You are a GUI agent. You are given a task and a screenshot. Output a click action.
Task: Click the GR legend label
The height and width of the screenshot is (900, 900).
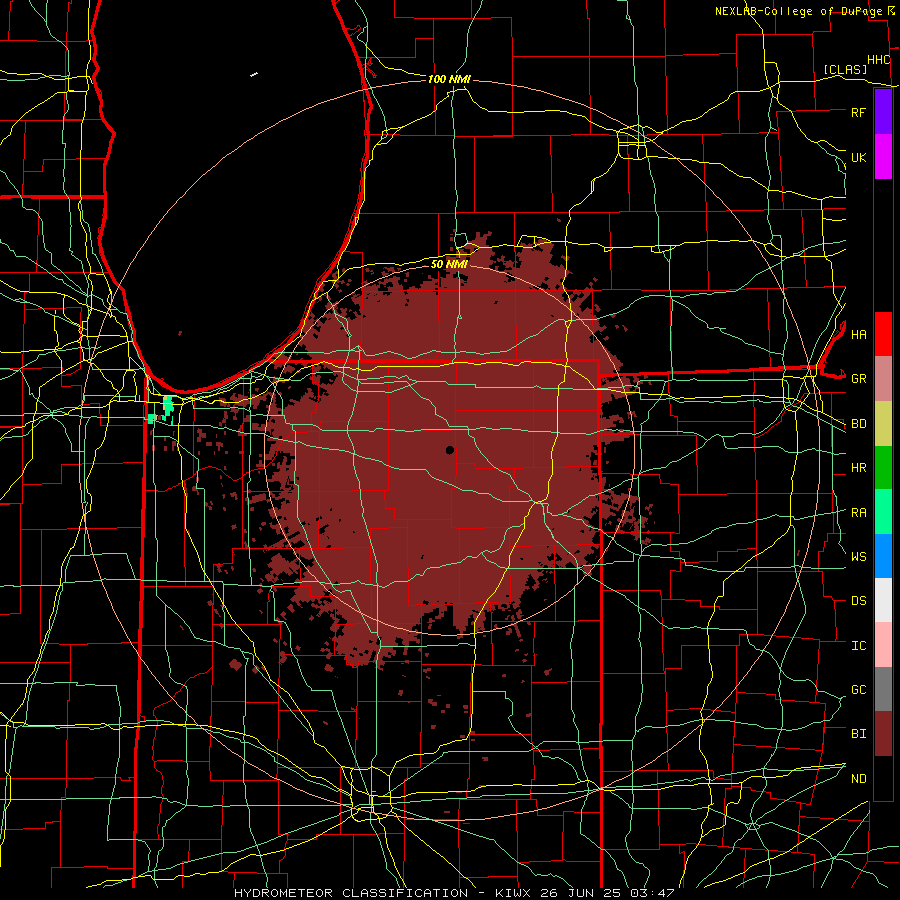click(858, 379)
